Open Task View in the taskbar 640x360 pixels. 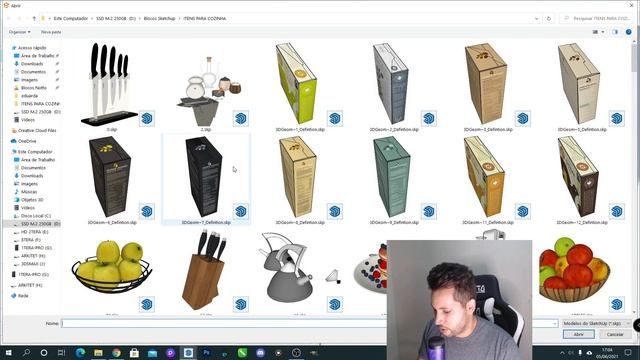pos(61,353)
